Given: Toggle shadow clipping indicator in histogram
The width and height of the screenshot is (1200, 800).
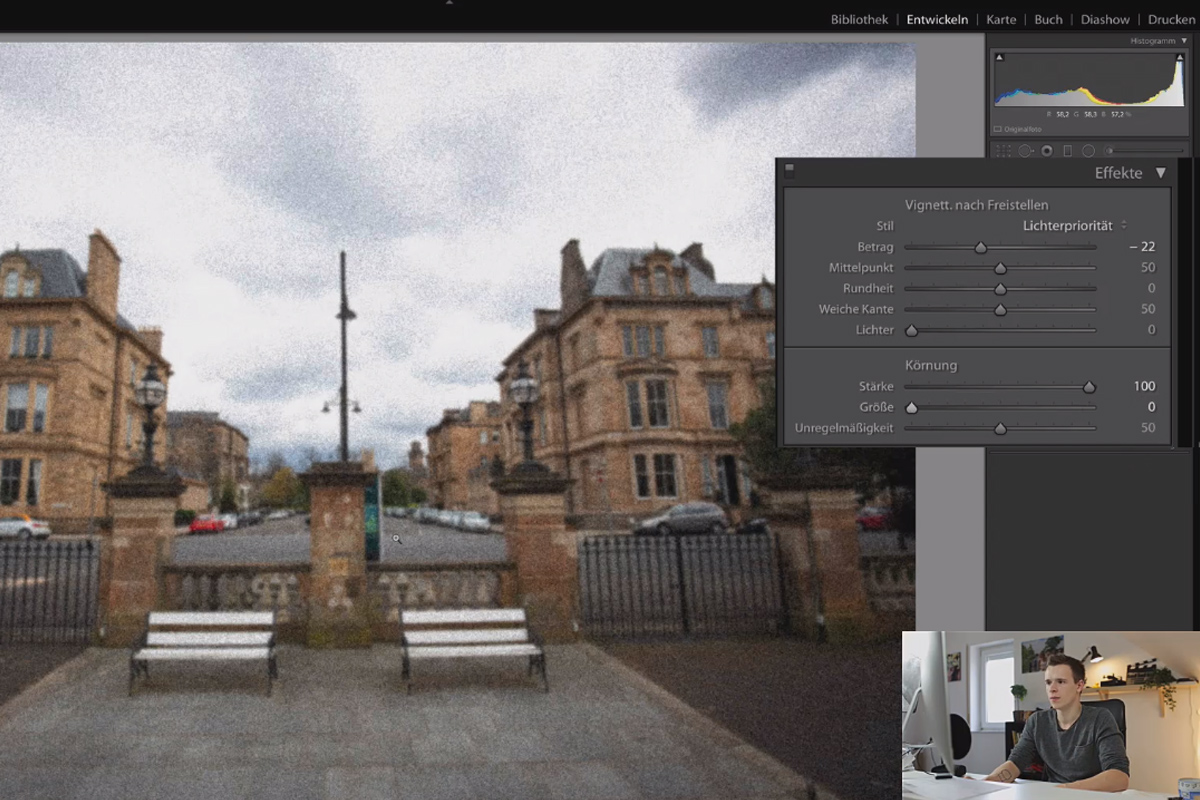Looking at the screenshot, I should coord(999,58).
